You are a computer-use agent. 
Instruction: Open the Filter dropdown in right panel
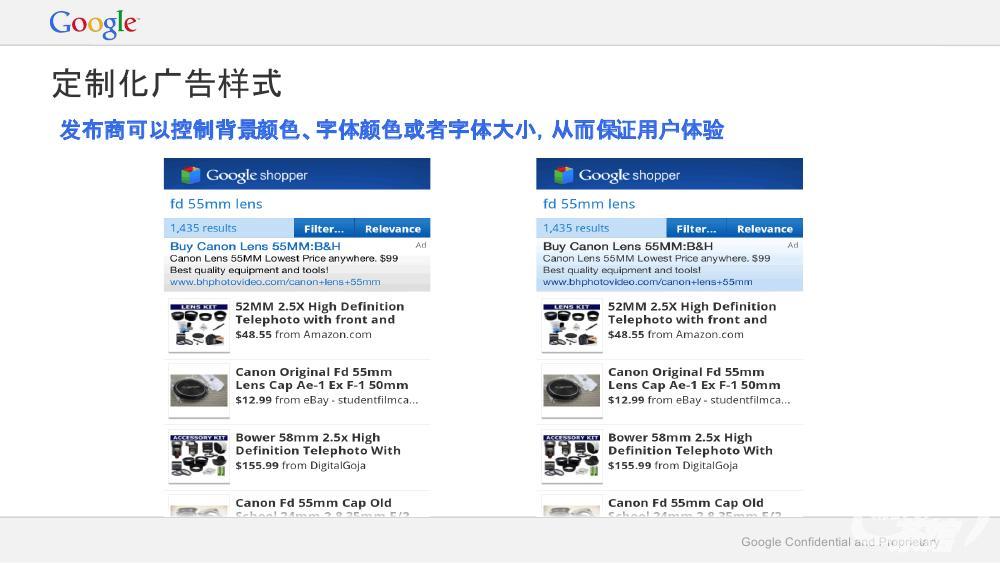tap(696, 229)
